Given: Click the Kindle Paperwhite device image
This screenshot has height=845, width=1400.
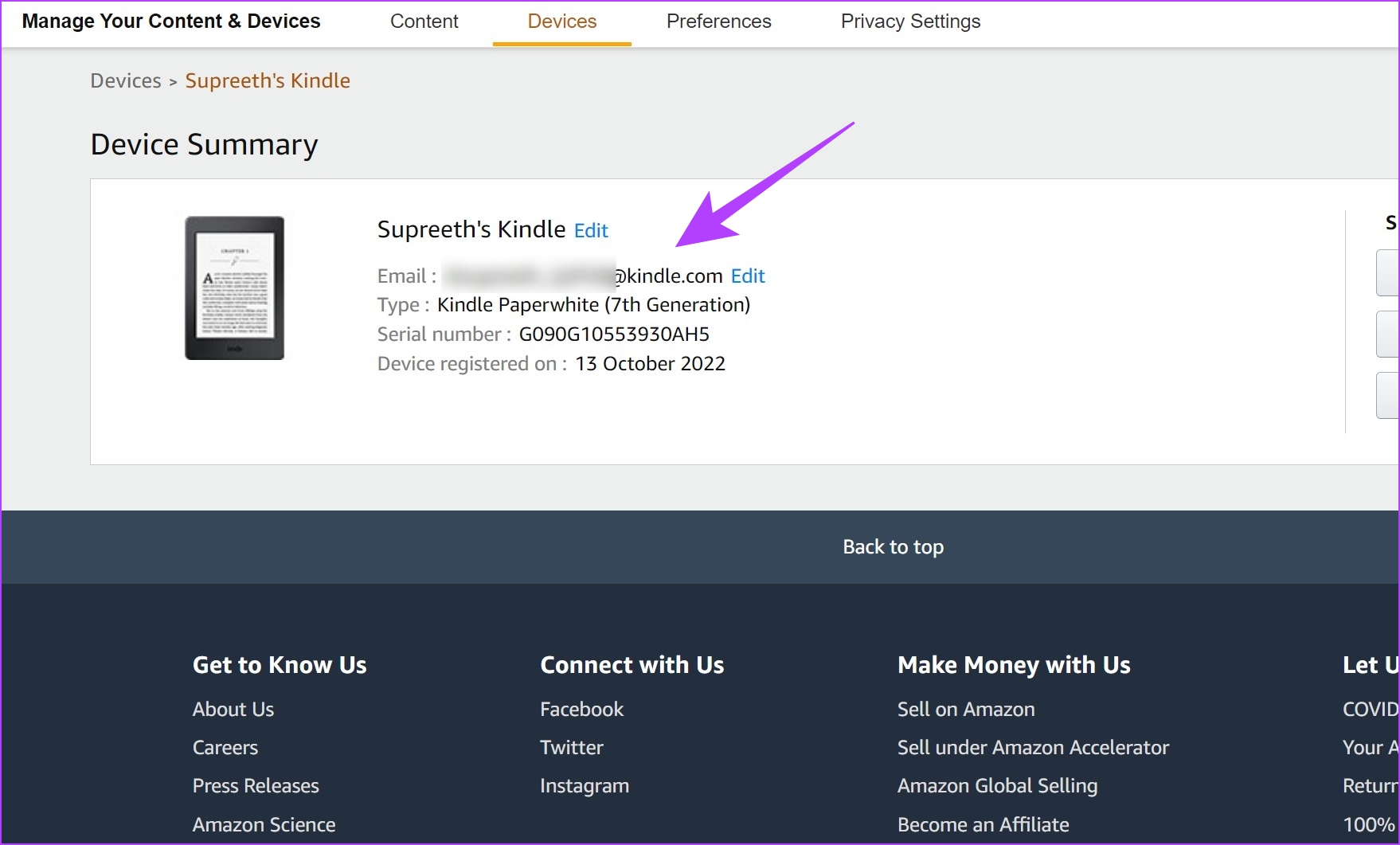Looking at the screenshot, I should tap(234, 288).
